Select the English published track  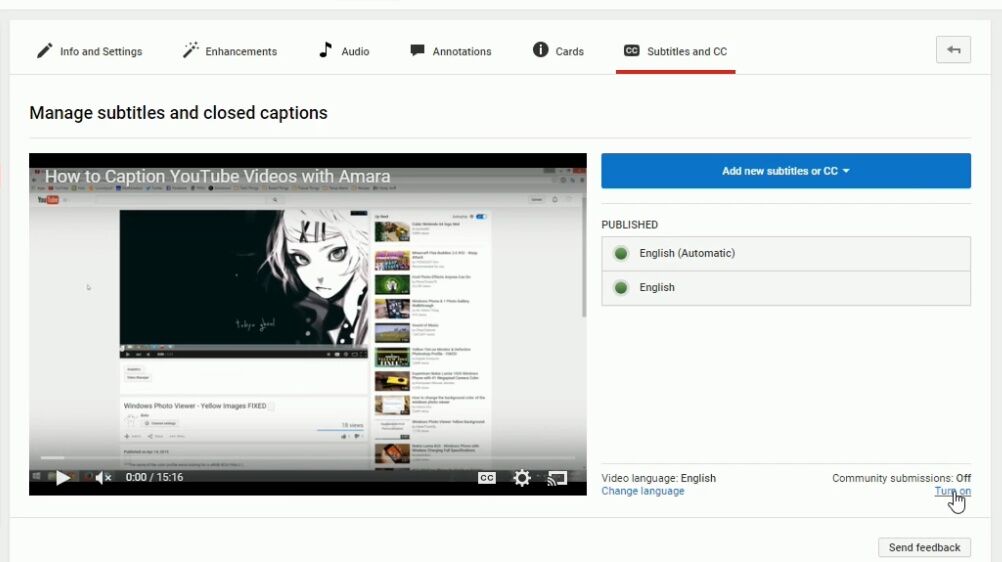[786, 288]
